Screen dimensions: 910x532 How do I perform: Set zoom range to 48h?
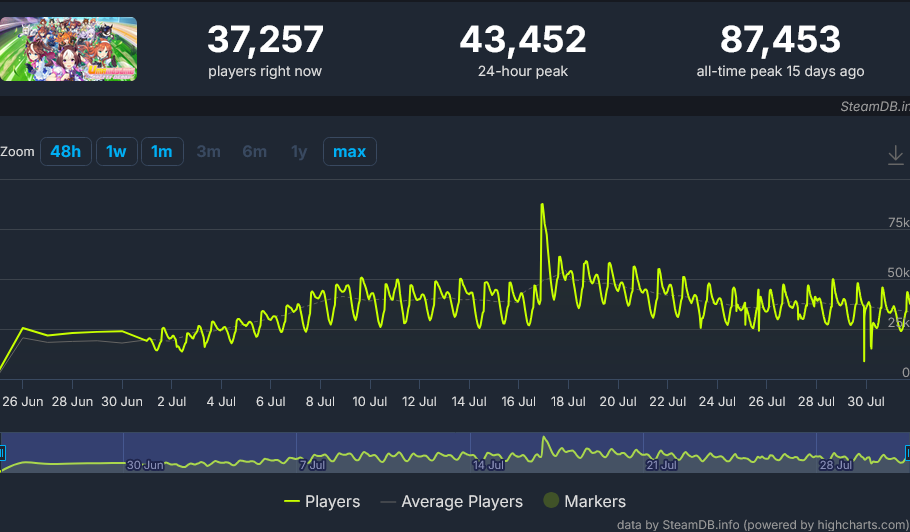click(x=66, y=152)
